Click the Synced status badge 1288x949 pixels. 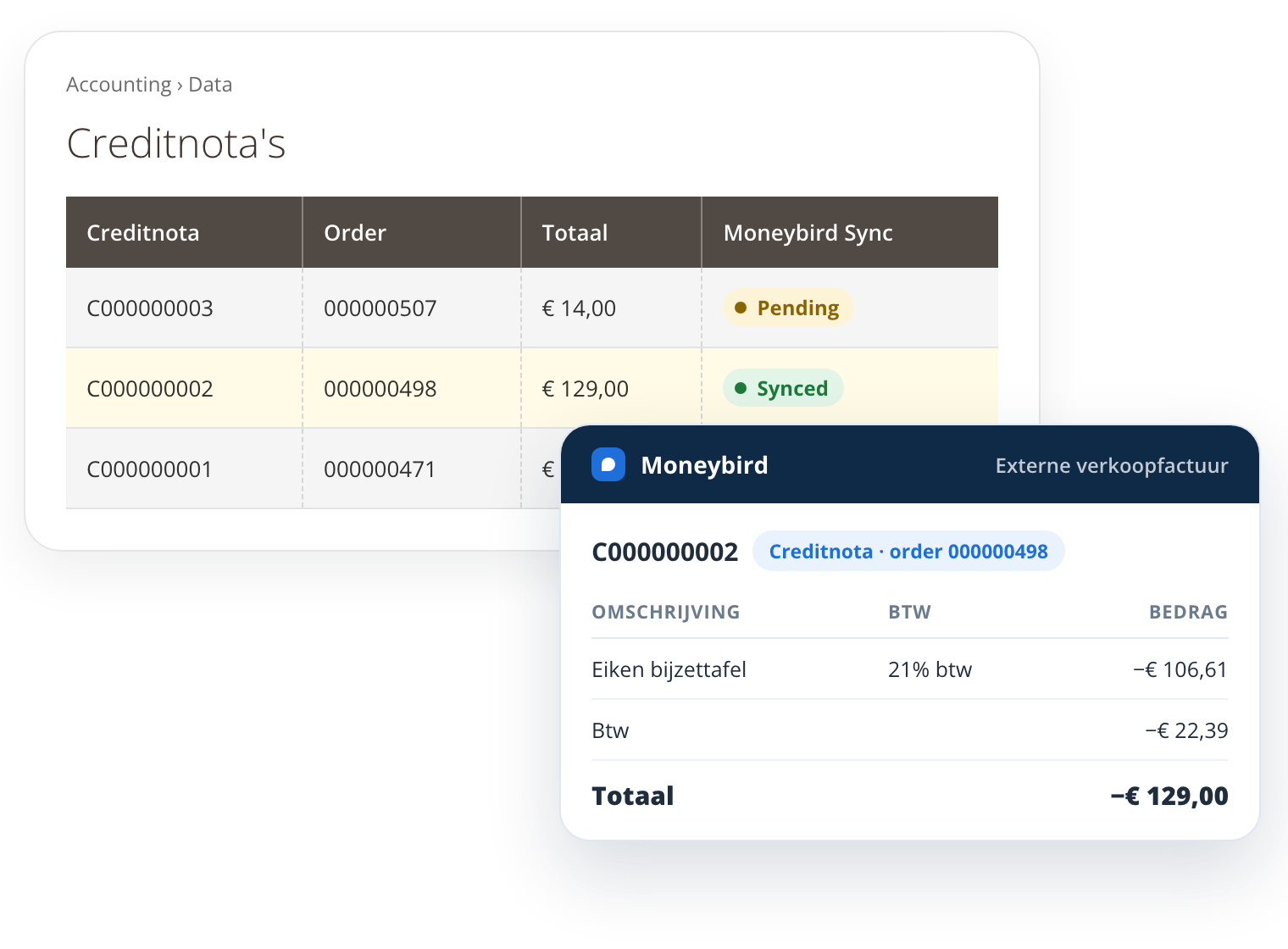click(x=782, y=388)
